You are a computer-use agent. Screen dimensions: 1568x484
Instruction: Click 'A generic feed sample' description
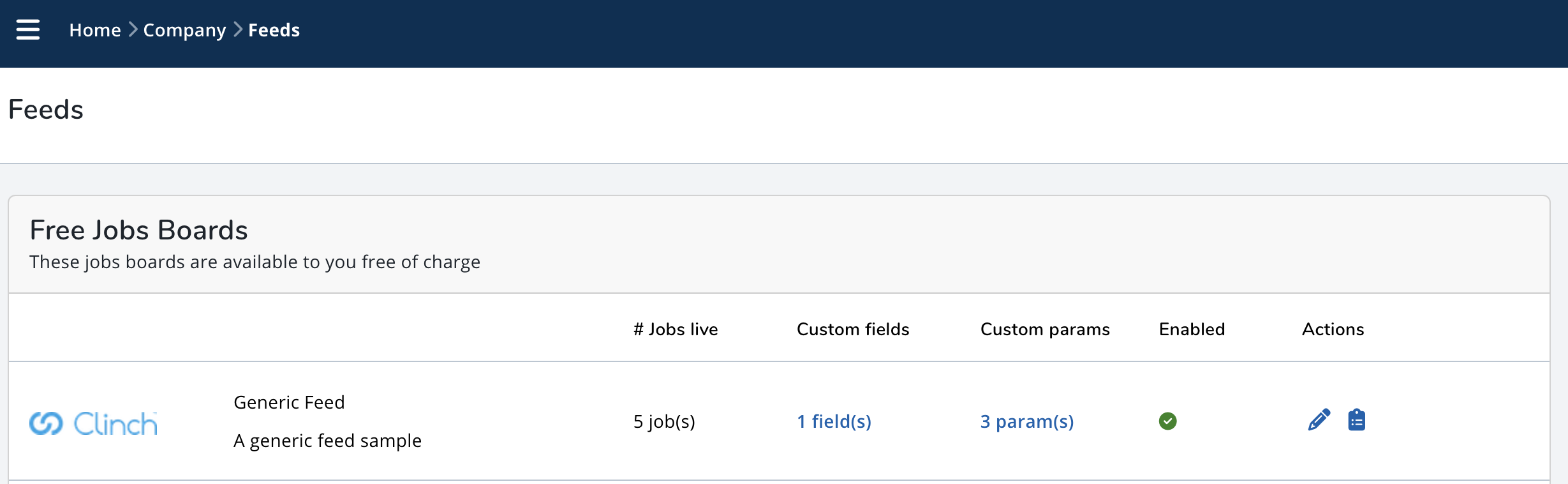point(327,441)
